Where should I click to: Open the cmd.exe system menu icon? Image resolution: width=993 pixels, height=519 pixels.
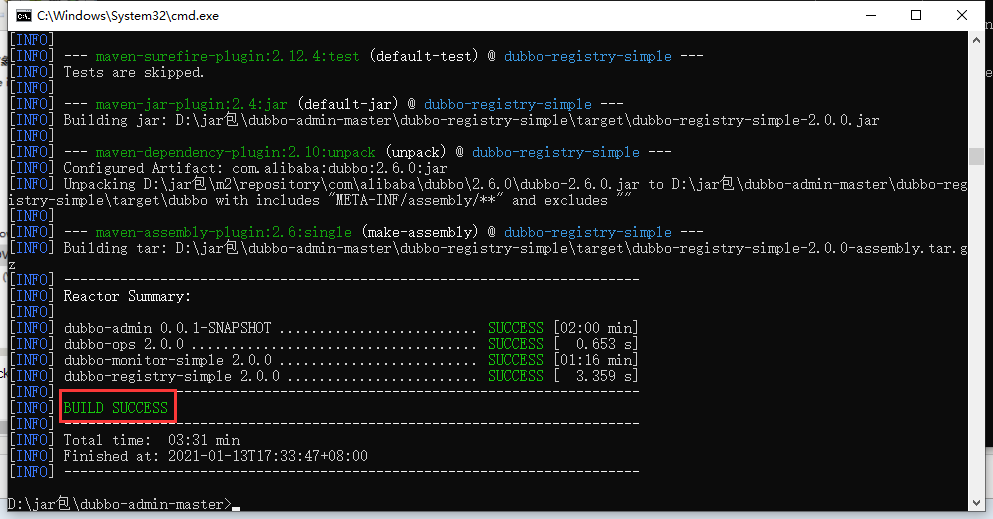coord(23,16)
